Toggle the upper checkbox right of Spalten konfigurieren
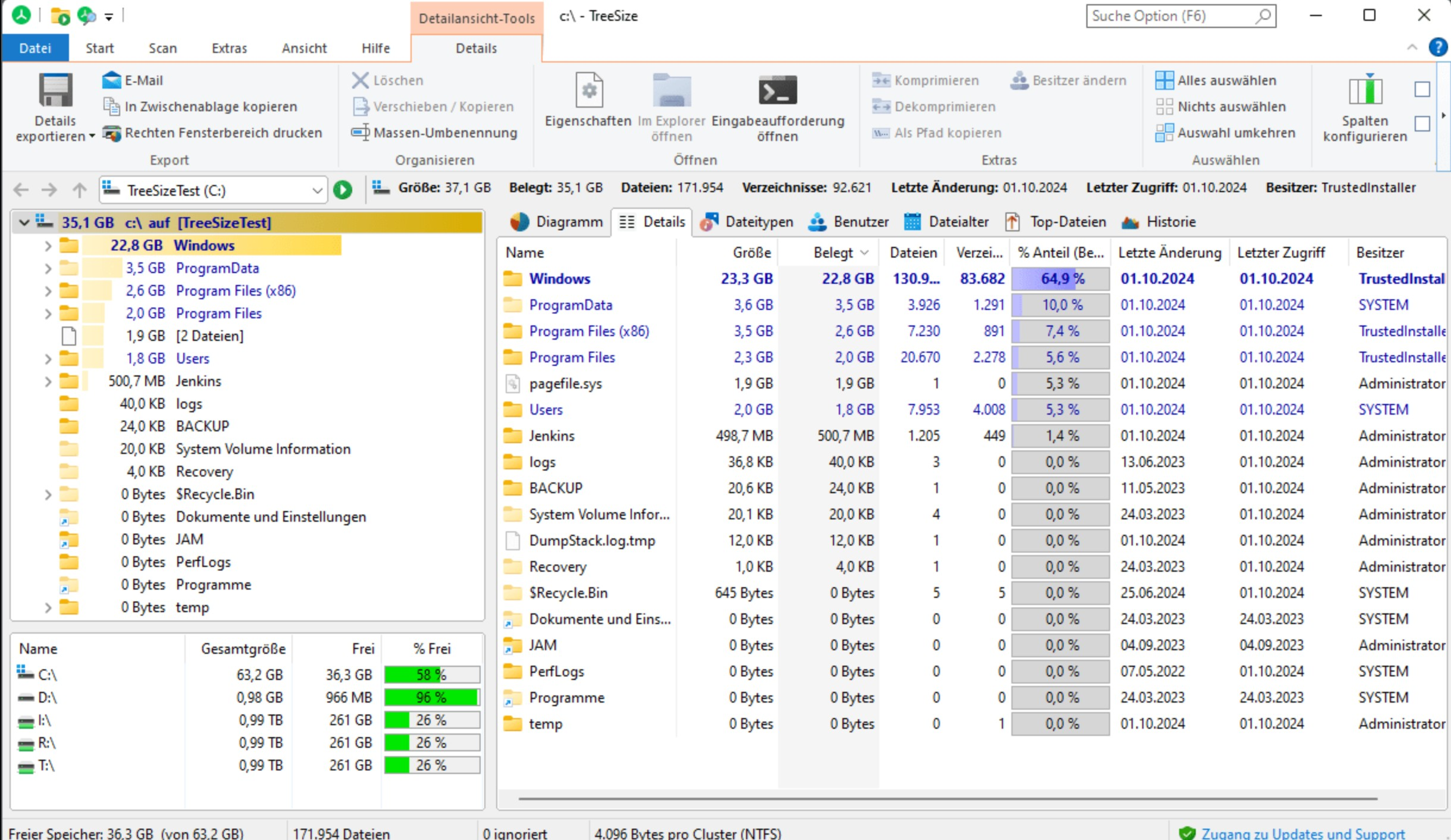The height and width of the screenshot is (840, 1451). (x=1422, y=89)
